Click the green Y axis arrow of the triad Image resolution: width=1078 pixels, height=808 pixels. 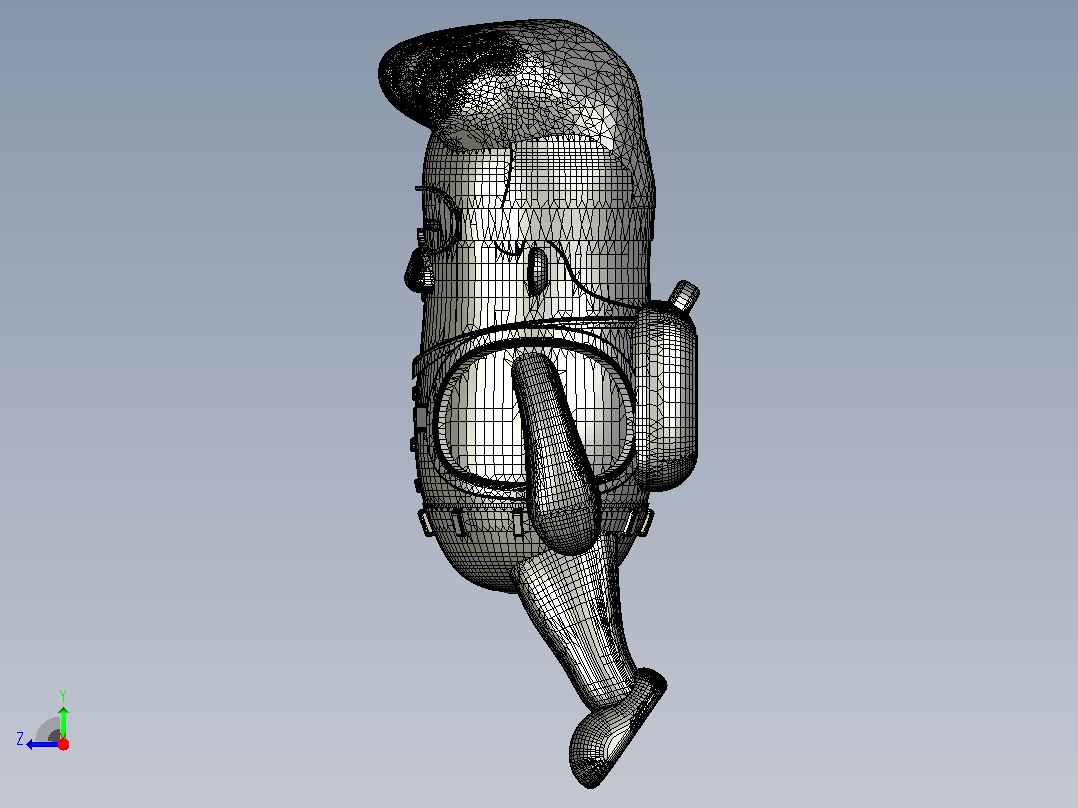coord(63,722)
